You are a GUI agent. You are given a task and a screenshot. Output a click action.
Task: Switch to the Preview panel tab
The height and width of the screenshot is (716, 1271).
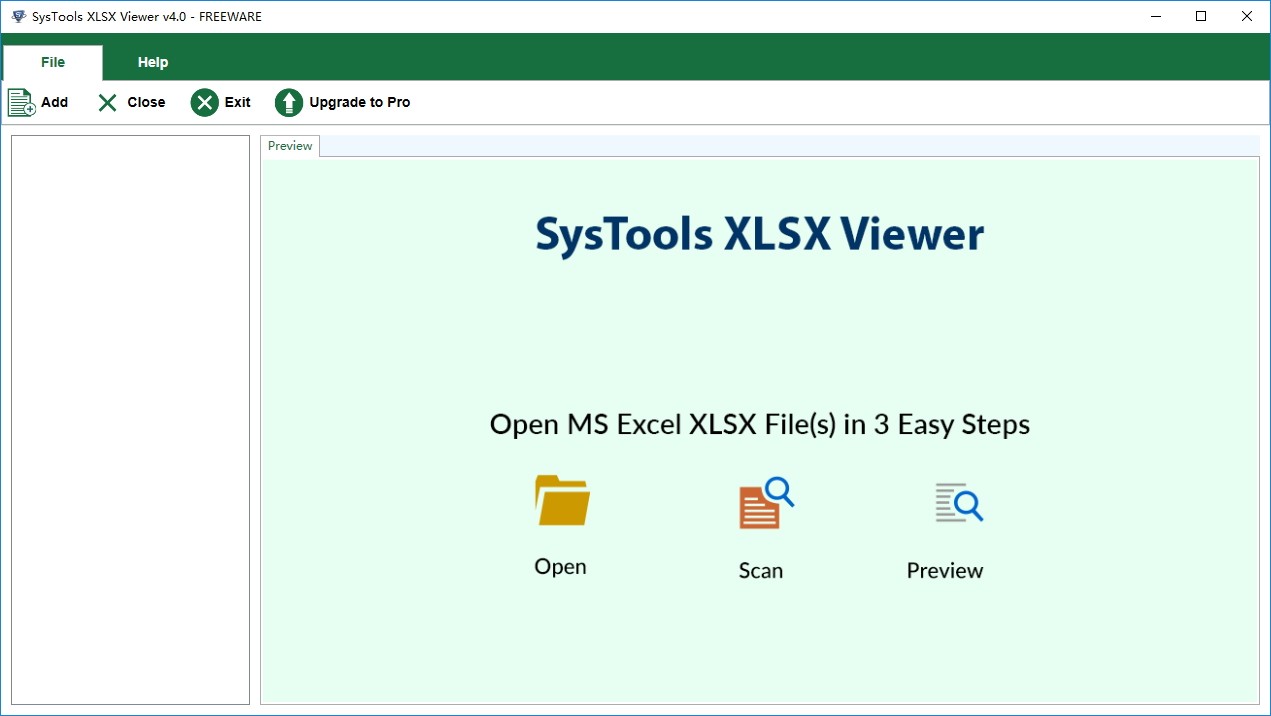tap(290, 146)
